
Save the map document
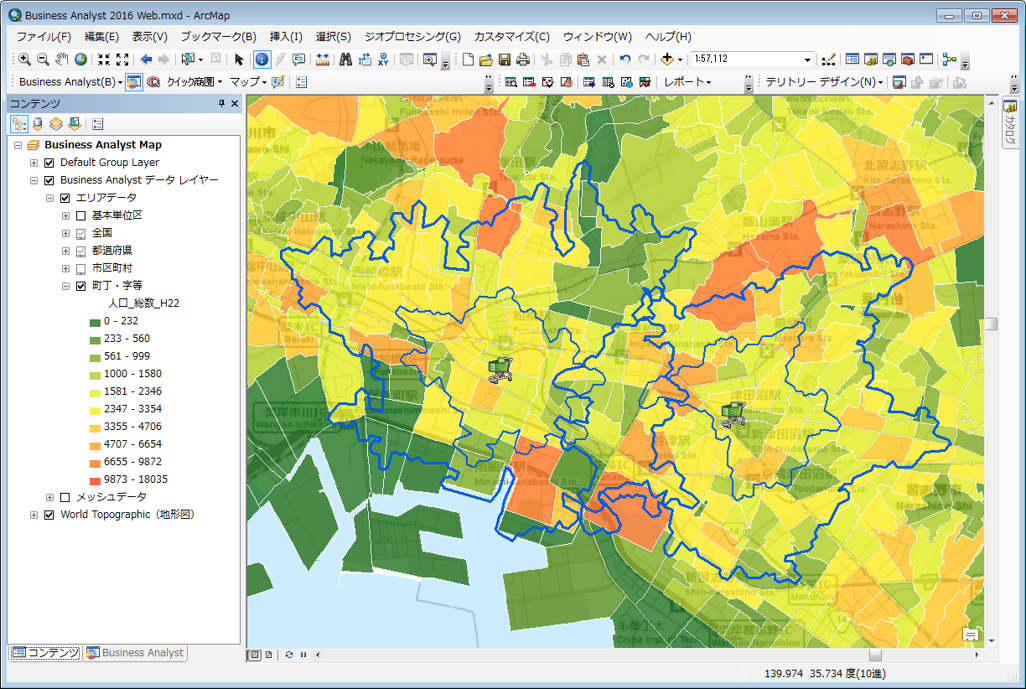coord(504,60)
